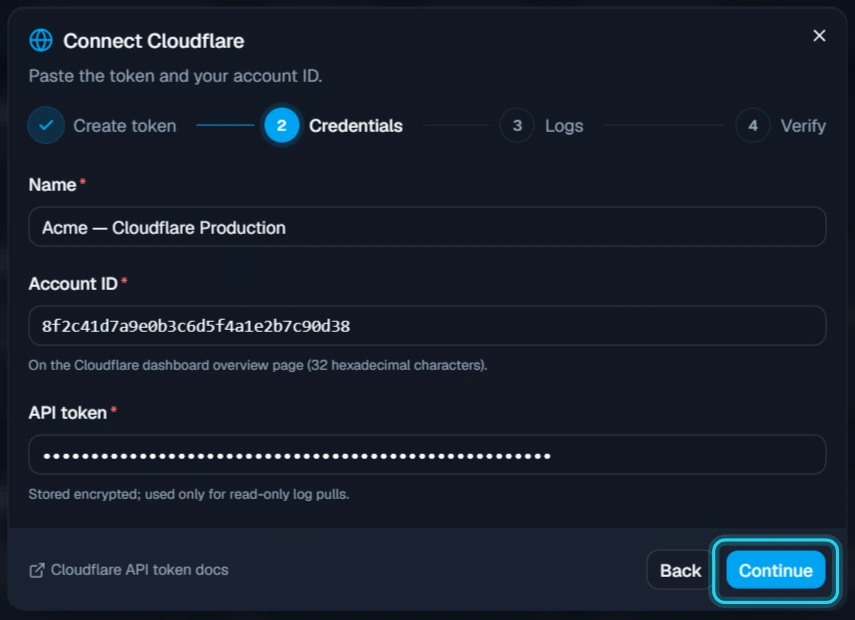The image size is (855, 620).
Task: Select the Credentials step label
Action: 356,126
